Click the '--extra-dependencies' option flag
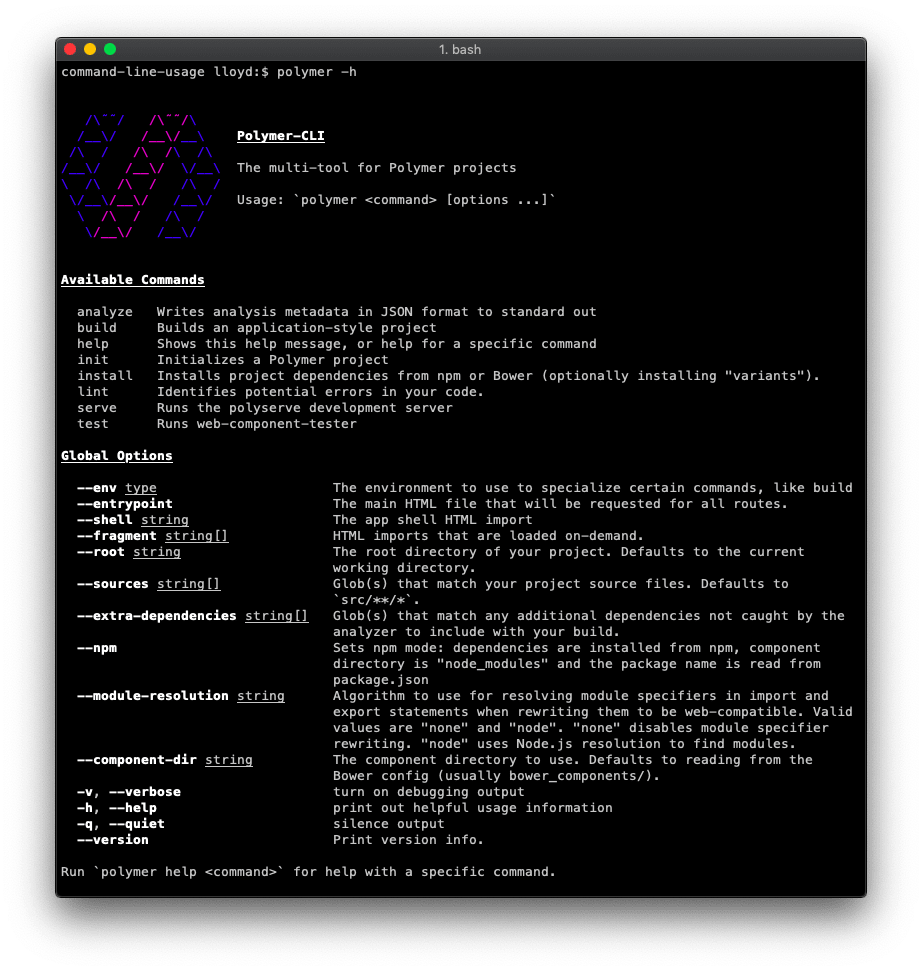 pyautogui.click(x=157, y=616)
